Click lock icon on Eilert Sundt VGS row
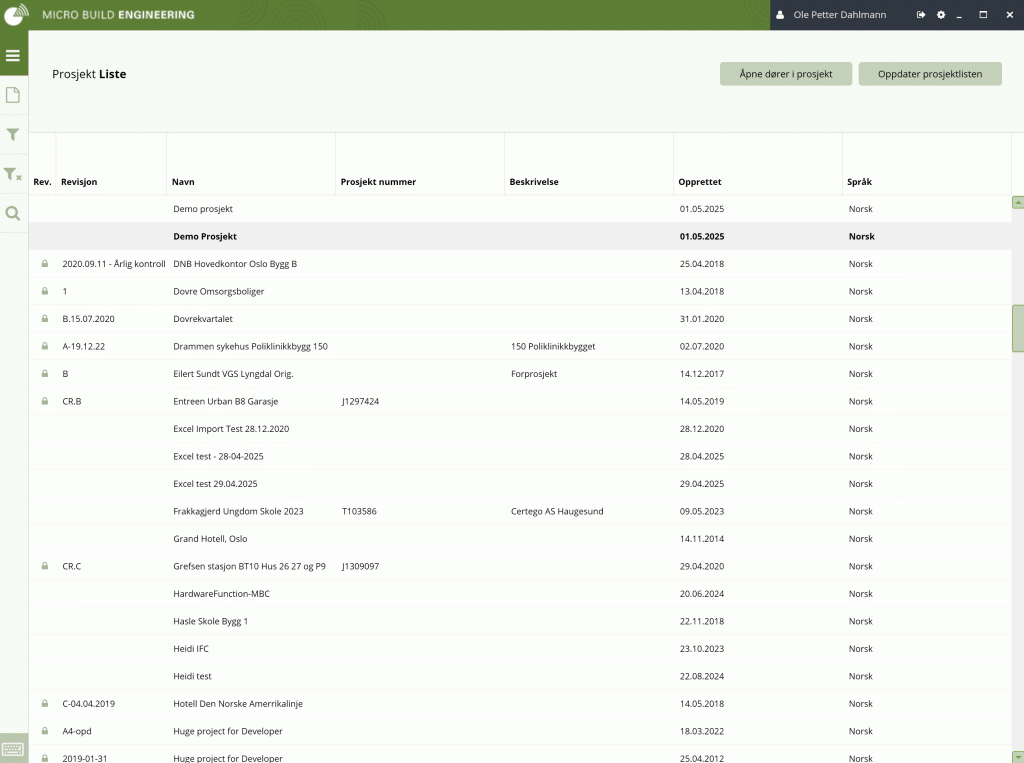The height and width of the screenshot is (763, 1024). tap(44, 374)
